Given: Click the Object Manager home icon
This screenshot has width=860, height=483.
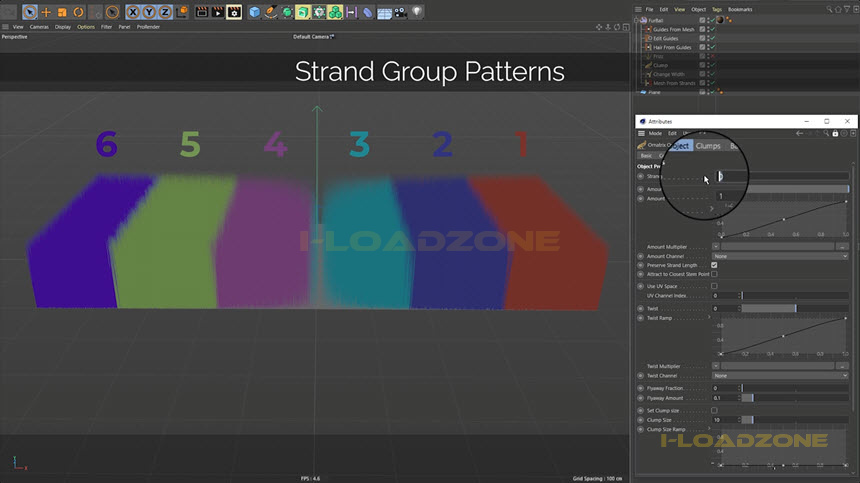Looking at the screenshot, I should (838, 9).
